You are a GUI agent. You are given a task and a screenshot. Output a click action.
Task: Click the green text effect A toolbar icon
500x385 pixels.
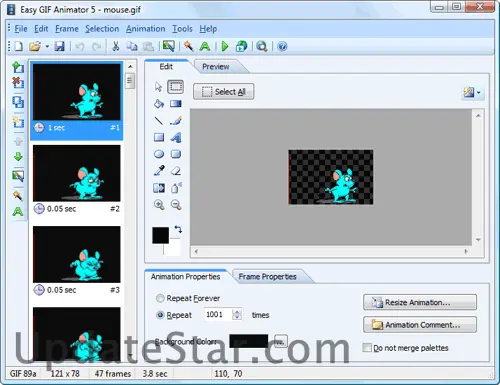pos(205,46)
